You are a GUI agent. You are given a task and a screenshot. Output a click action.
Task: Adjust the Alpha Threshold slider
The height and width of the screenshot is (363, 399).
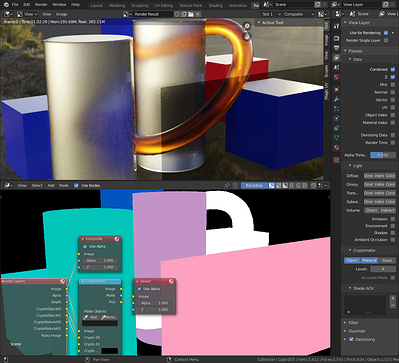(383, 155)
